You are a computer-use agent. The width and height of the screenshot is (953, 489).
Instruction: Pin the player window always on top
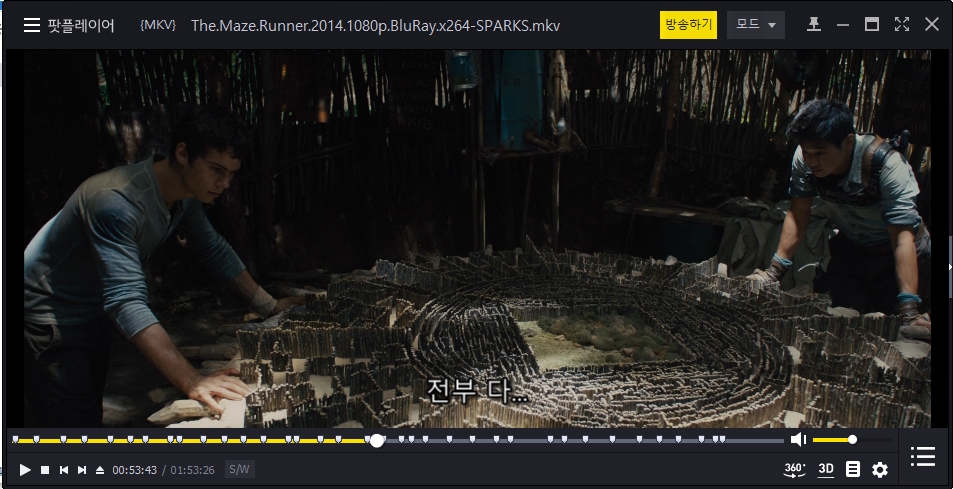(813, 25)
